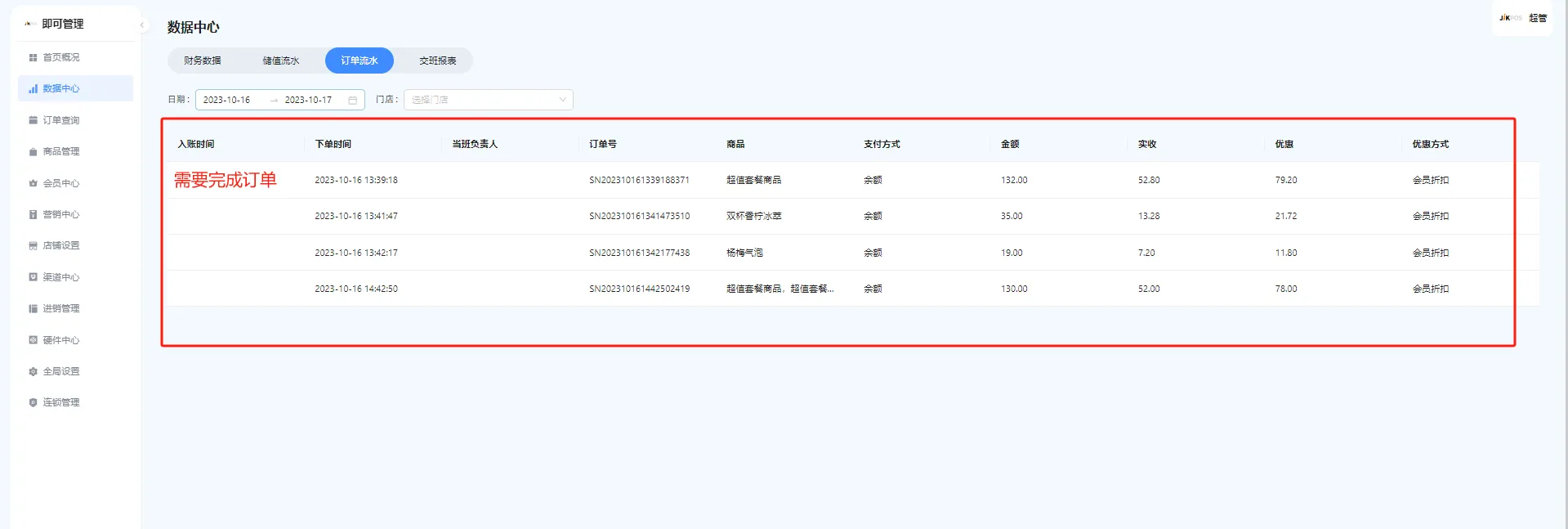Viewport: 1568px width, 529px height.
Task: Click the 商品管理 bag icon
Action: click(33, 151)
